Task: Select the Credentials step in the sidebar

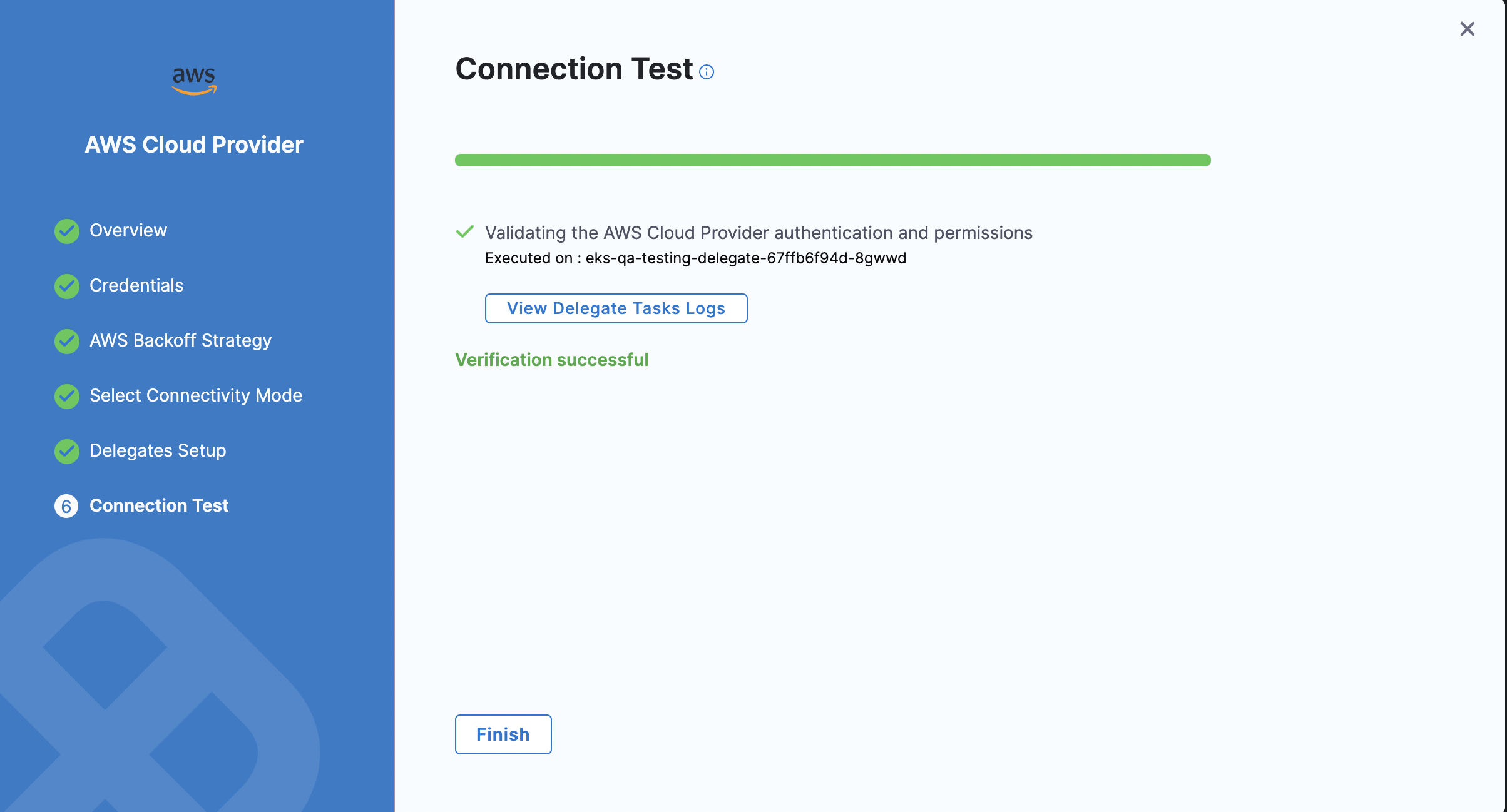Action: 136,285
